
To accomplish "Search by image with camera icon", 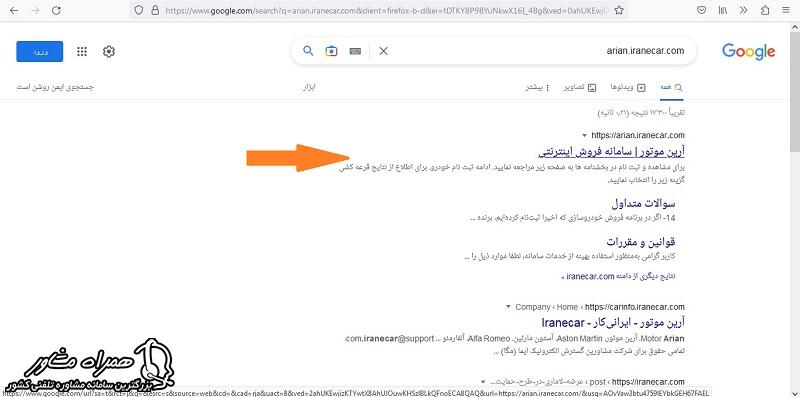I will (332, 51).
